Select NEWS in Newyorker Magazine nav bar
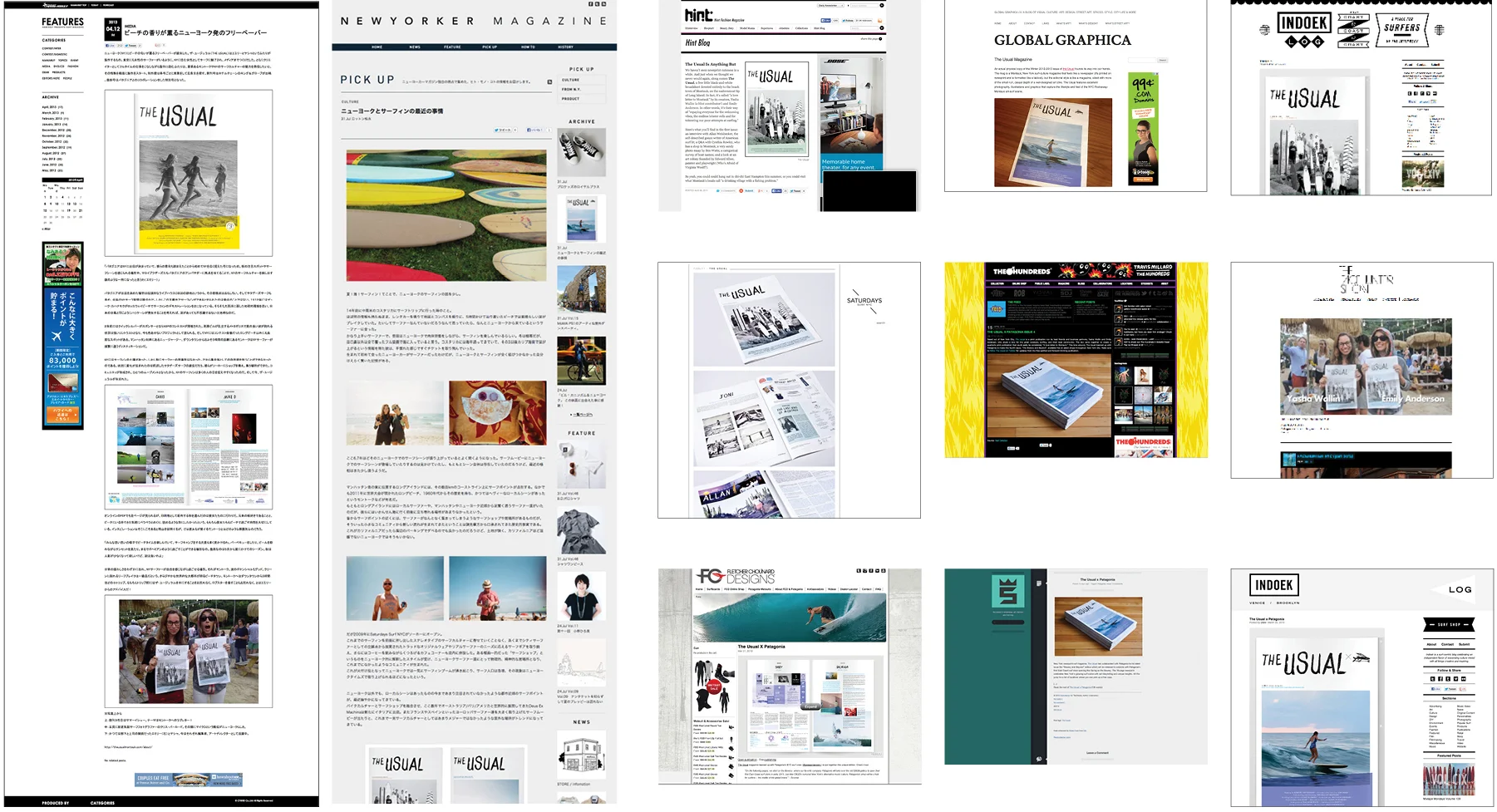 tap(415, 47)
